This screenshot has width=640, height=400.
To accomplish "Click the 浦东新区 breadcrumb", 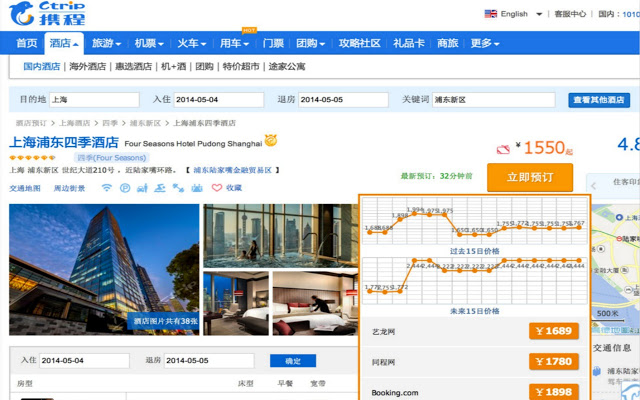I will pyautogui.click(x=145, y=123).
